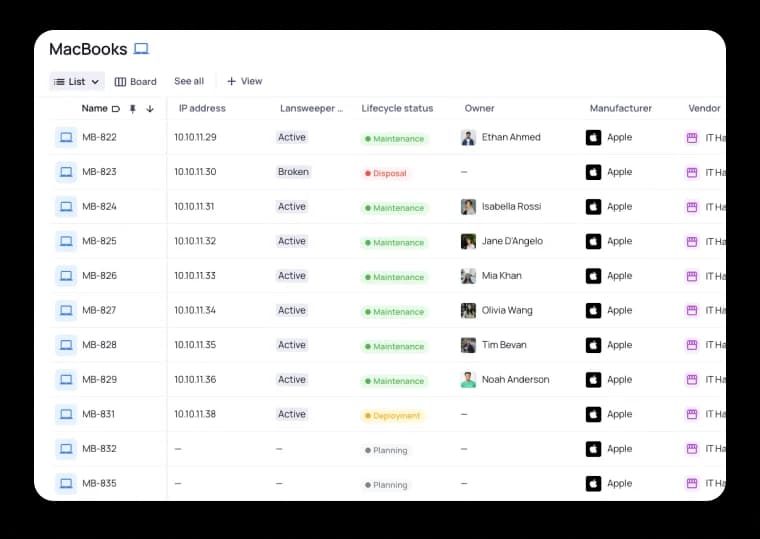760x539 pixels.
Task: Click the pin icon in Name header
Action: click(x=132, y=109)
